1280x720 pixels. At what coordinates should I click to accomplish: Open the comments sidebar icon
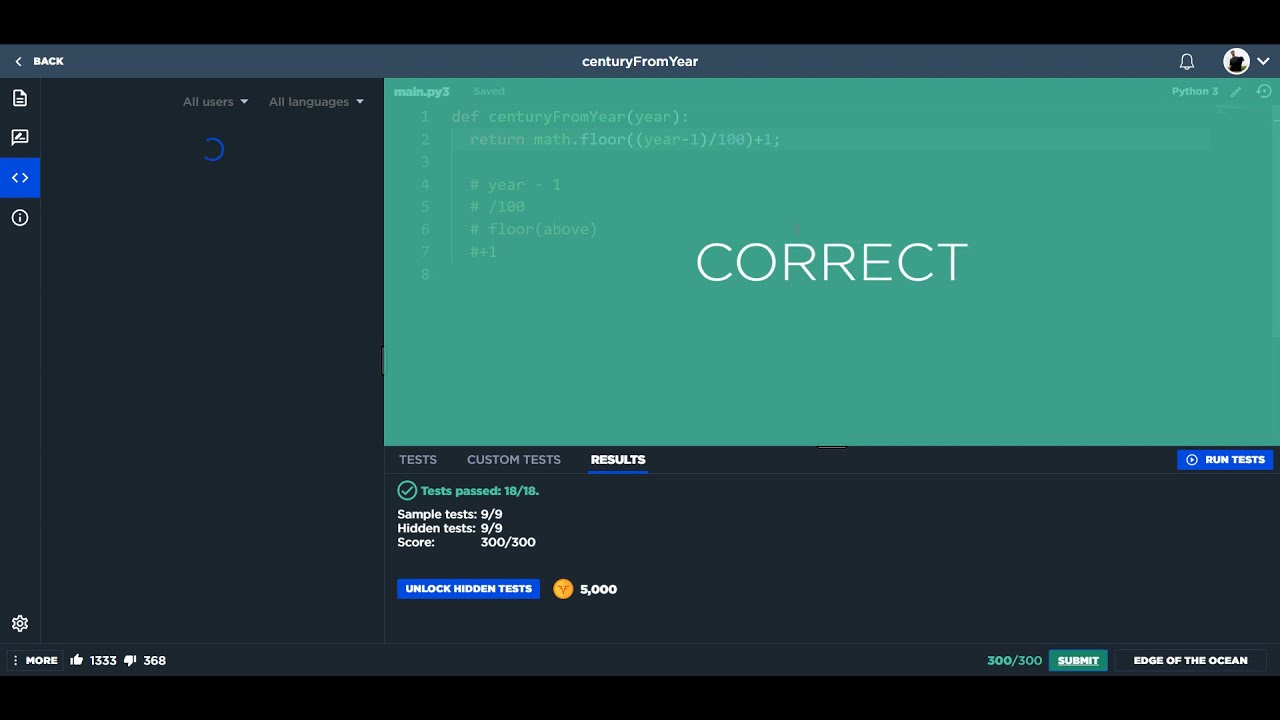(x=20, y=138)
